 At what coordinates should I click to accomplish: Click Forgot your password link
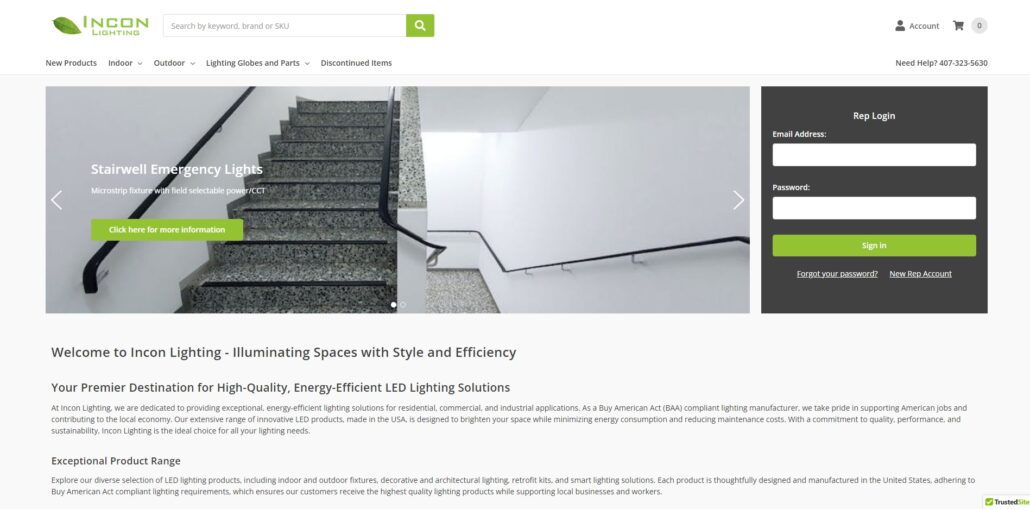(837, 274)
